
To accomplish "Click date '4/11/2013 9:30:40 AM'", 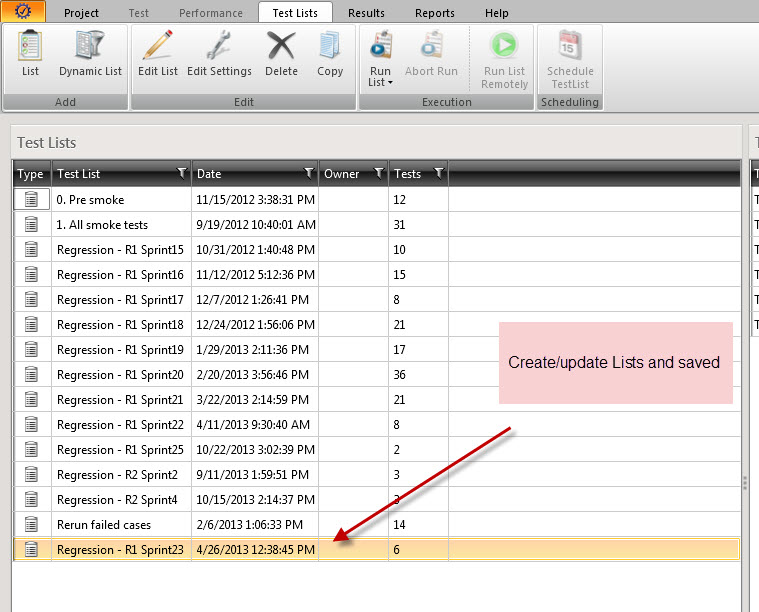I will (253, 425).
